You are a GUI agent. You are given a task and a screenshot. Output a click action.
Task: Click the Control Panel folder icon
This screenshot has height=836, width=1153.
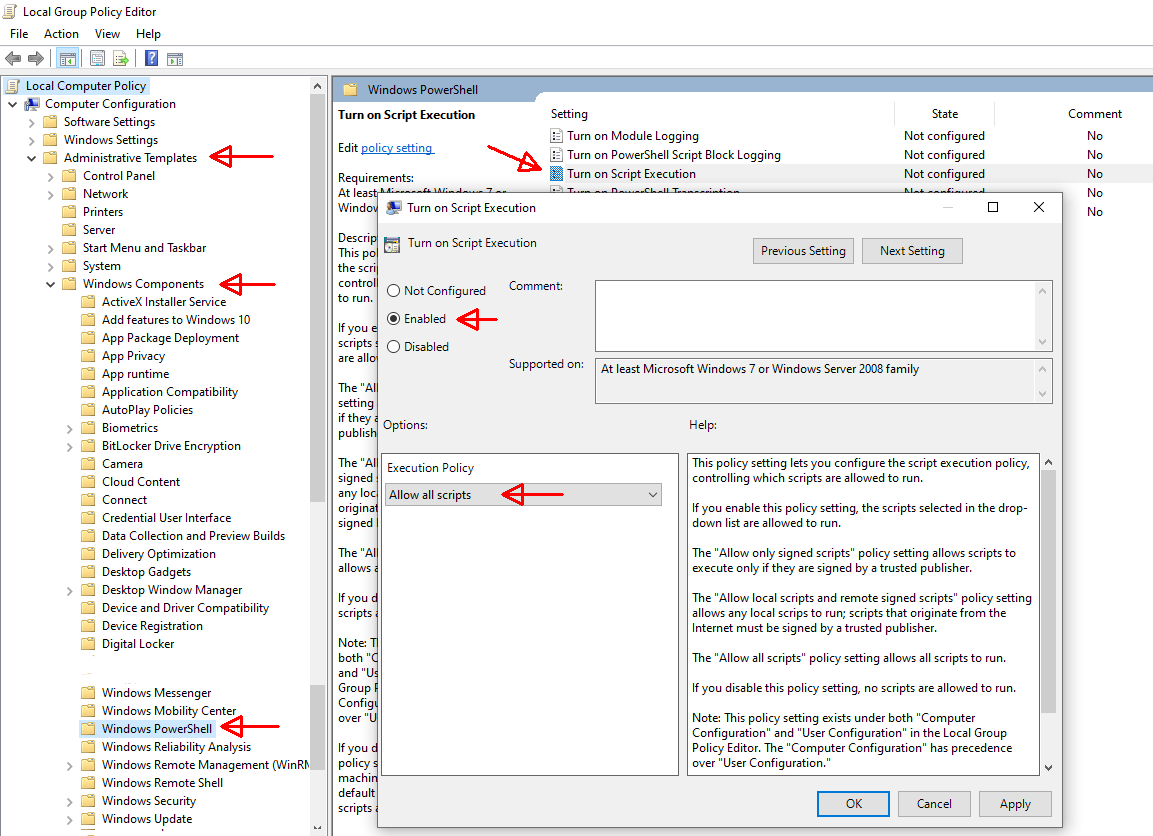pos(70,176)
